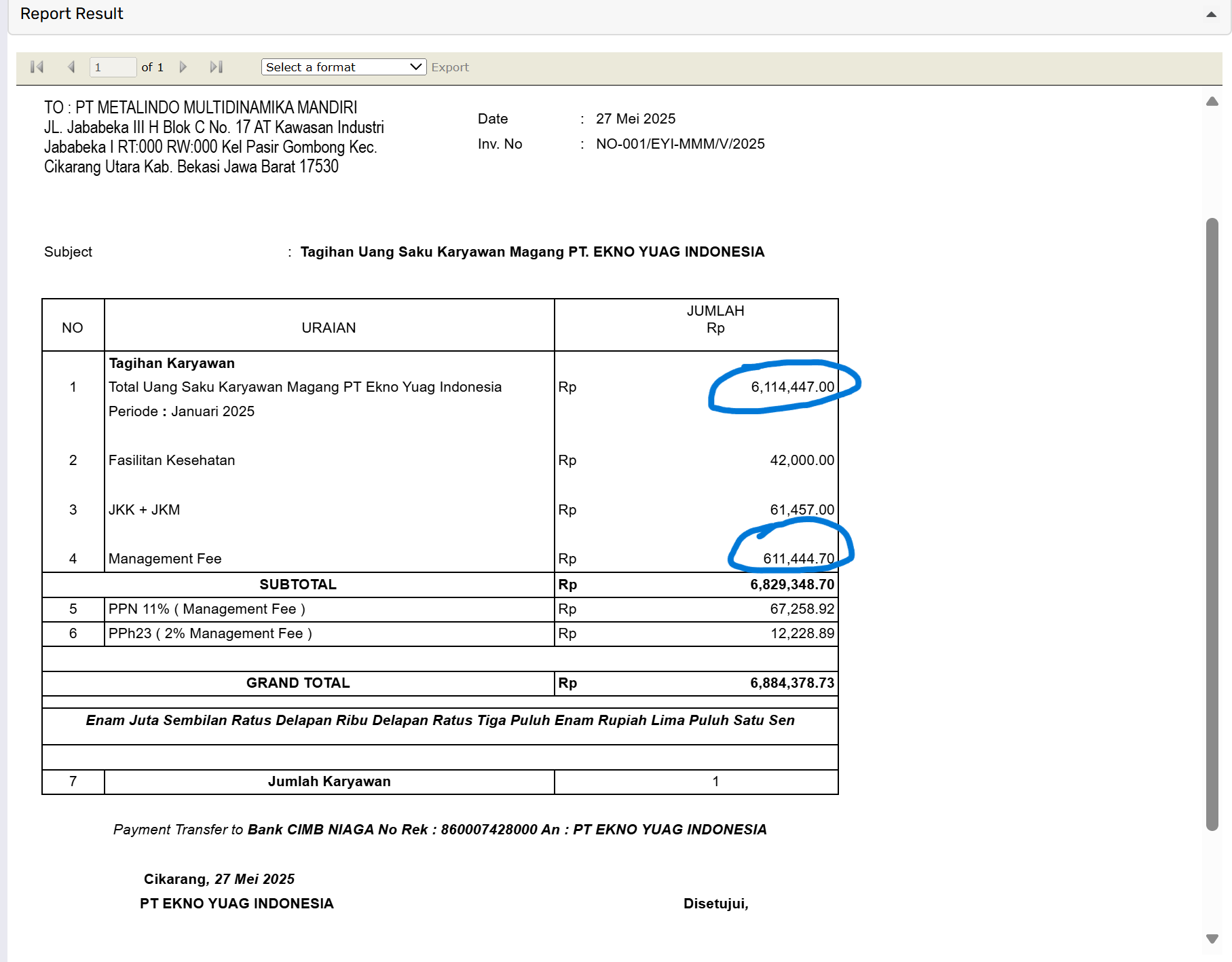1232x962 pixels.
Task: Click the Cikarang, 27 Mei 2025 text
Action: [219, 879]
